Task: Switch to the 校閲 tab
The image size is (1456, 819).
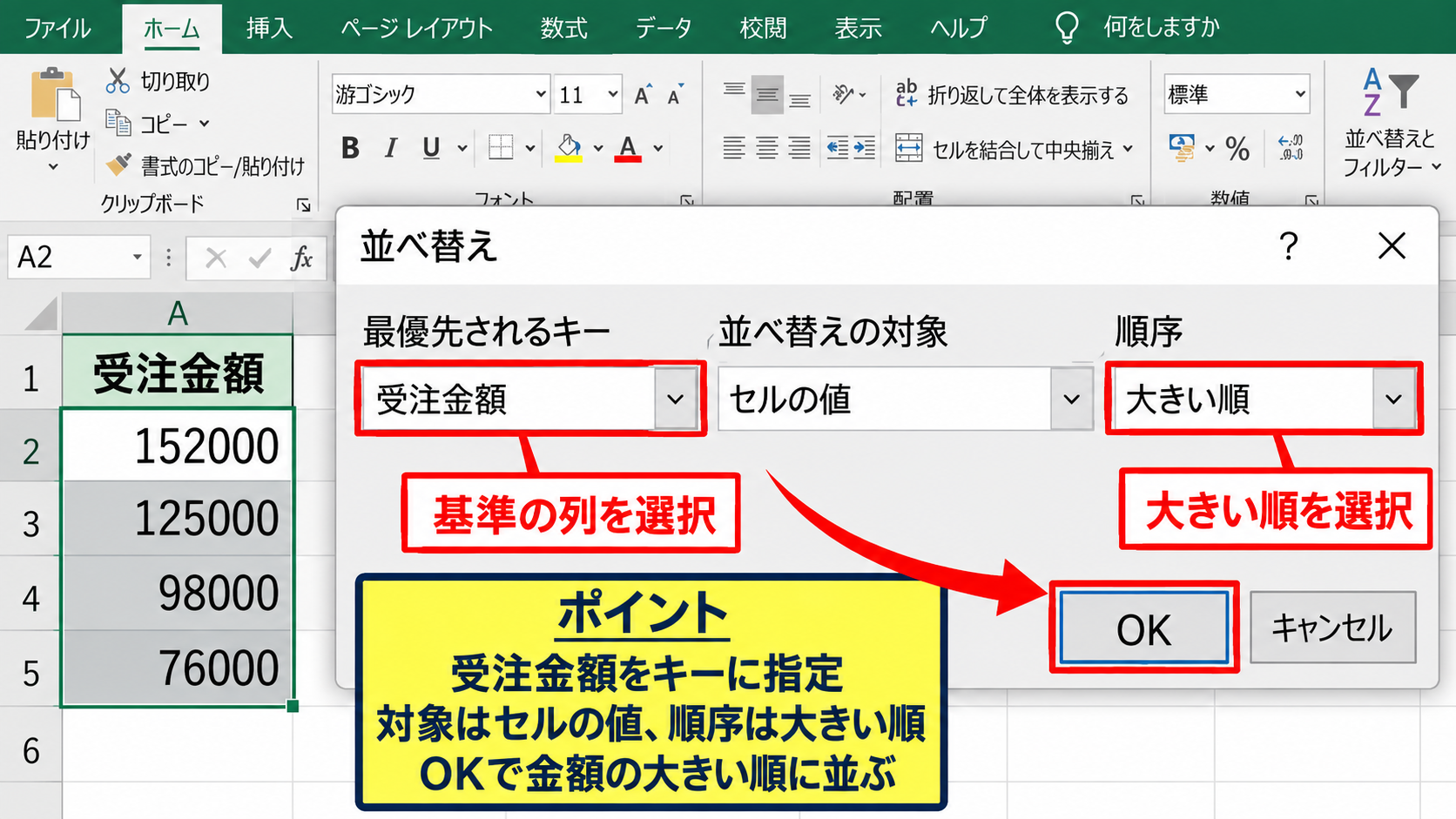Action: [763, 28]
